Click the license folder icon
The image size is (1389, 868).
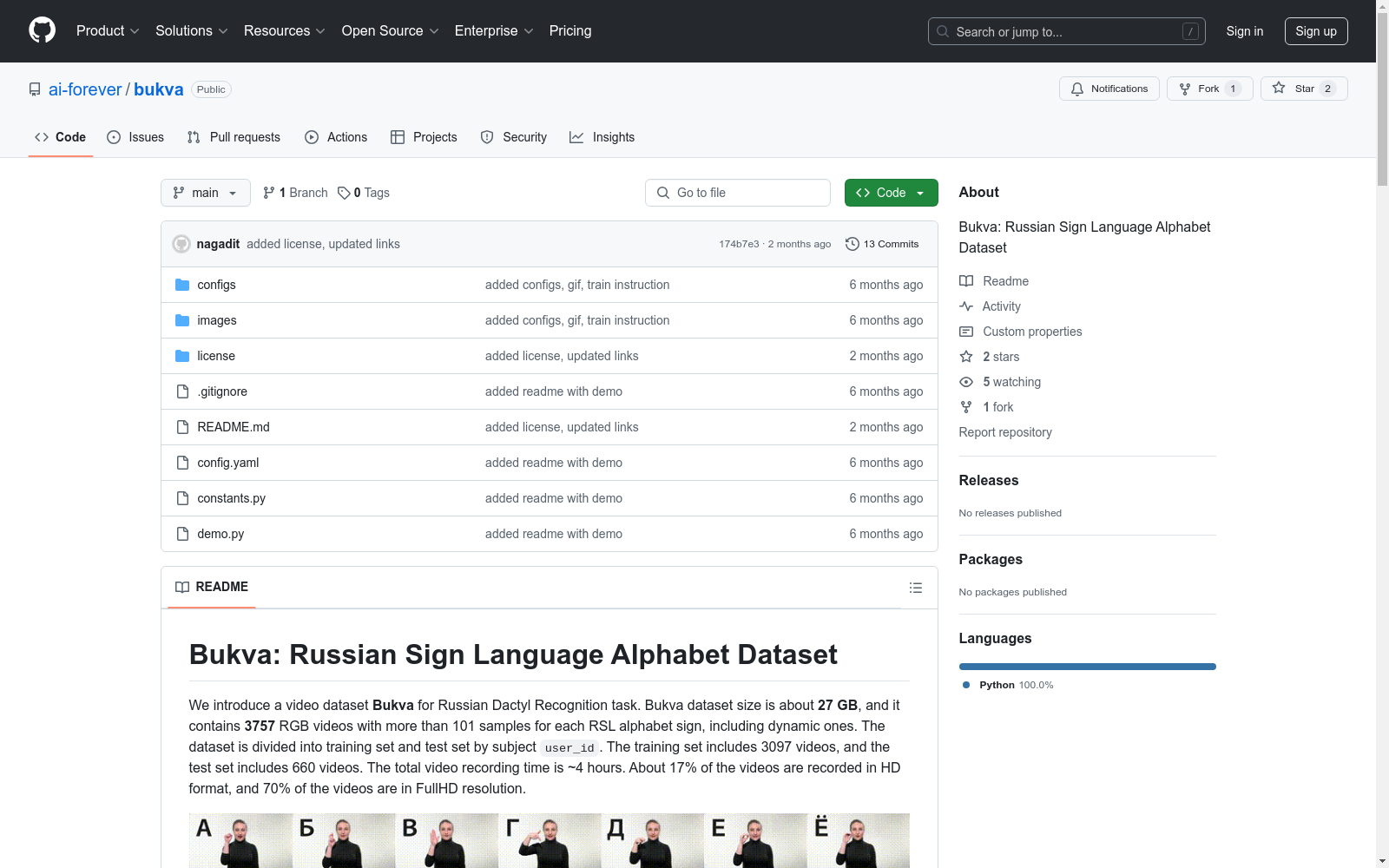[182, 356]
